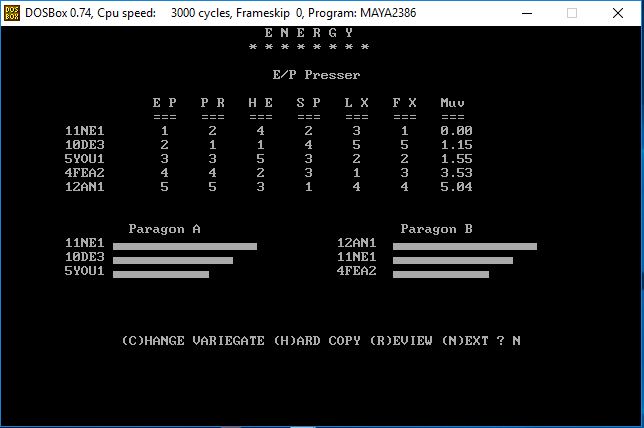Close the DOSBox window

[618, 13]
